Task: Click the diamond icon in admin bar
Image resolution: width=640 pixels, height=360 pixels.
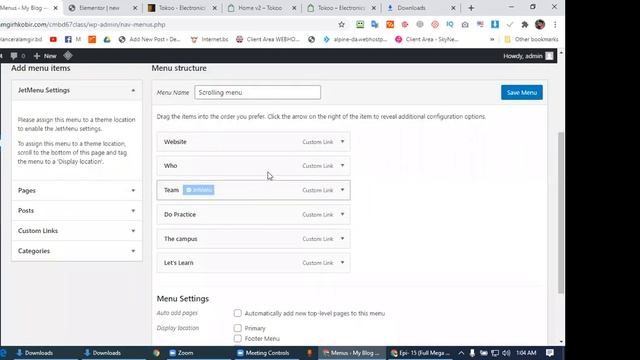Action: tap(68, 56)
